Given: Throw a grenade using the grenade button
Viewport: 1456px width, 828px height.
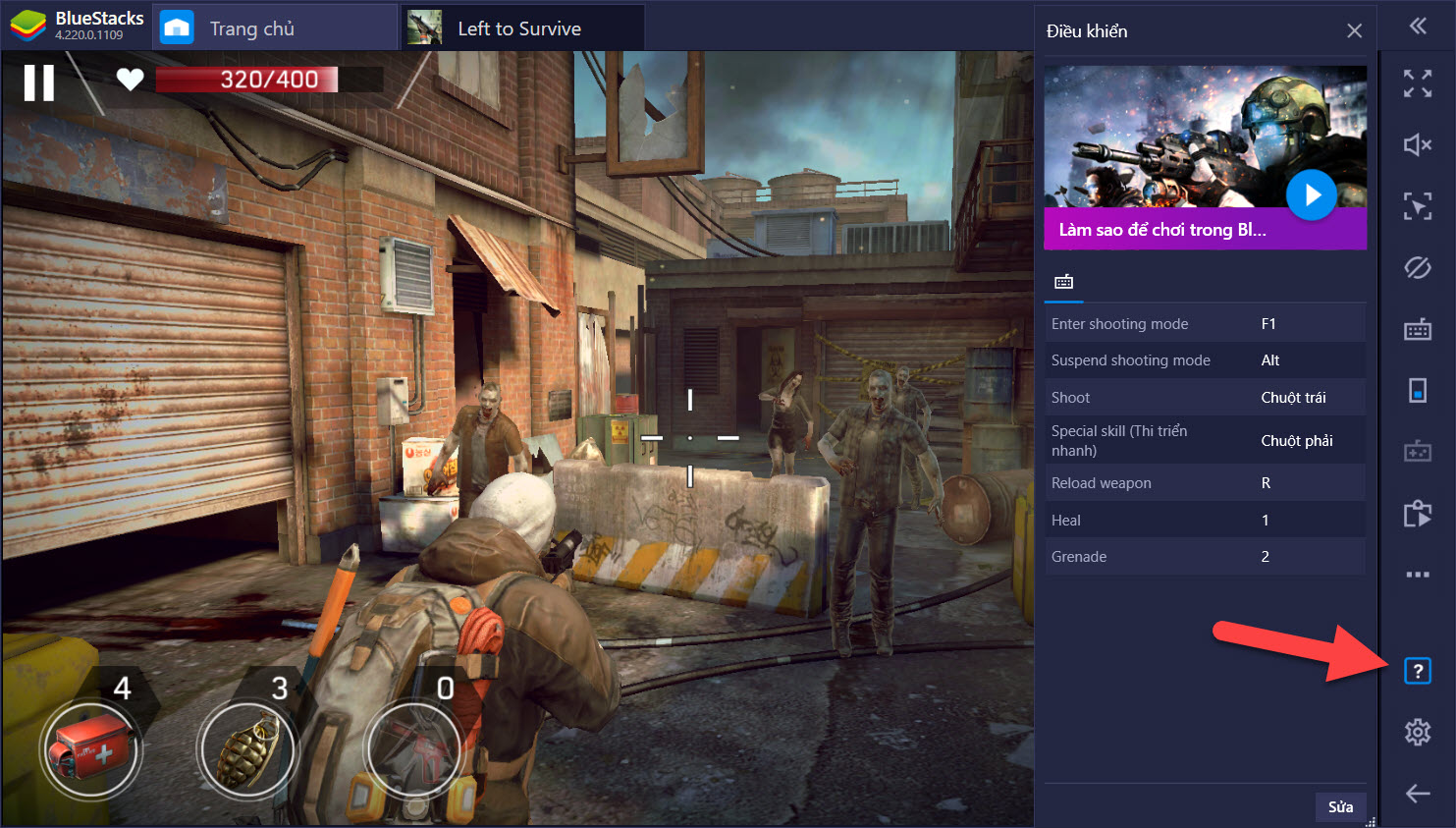Looking at the screenshot, I should pyautogui.click(x=246, y=750).
